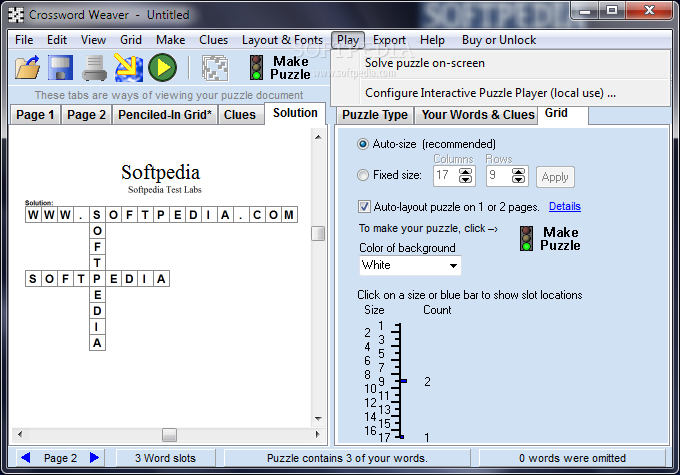This screenshot has height=475, width=680.
Task: Click the save floppy disk icon
Action: pyautogui.click(x=60, y=67)
